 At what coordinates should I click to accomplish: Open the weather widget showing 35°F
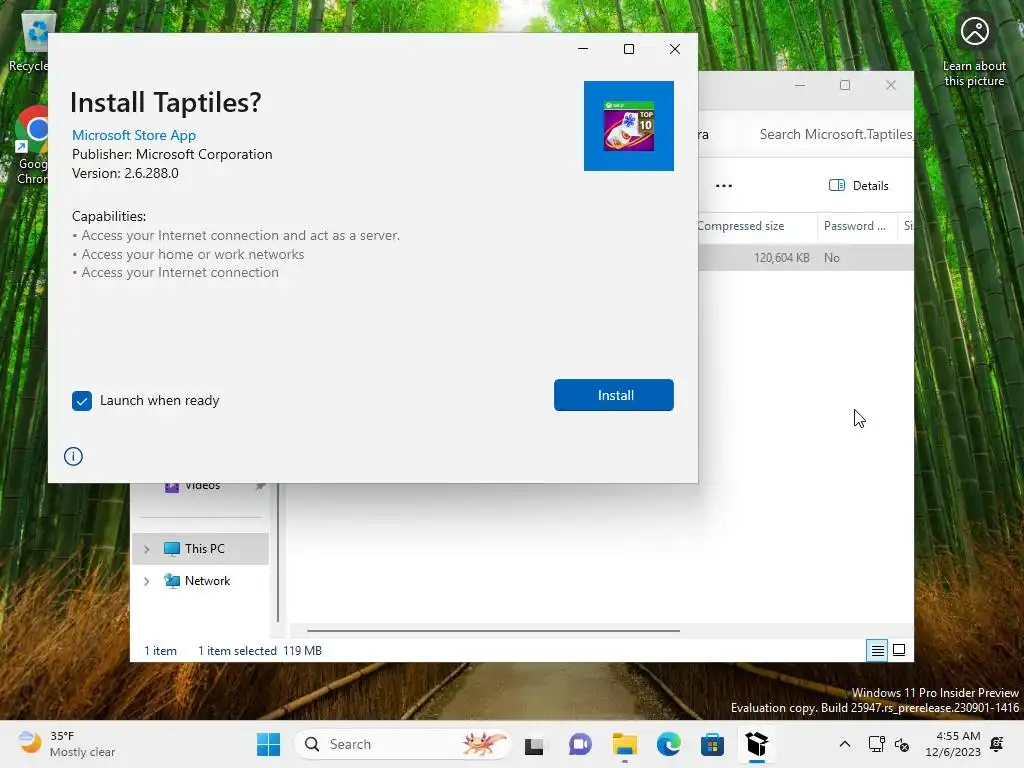(67, 744)
